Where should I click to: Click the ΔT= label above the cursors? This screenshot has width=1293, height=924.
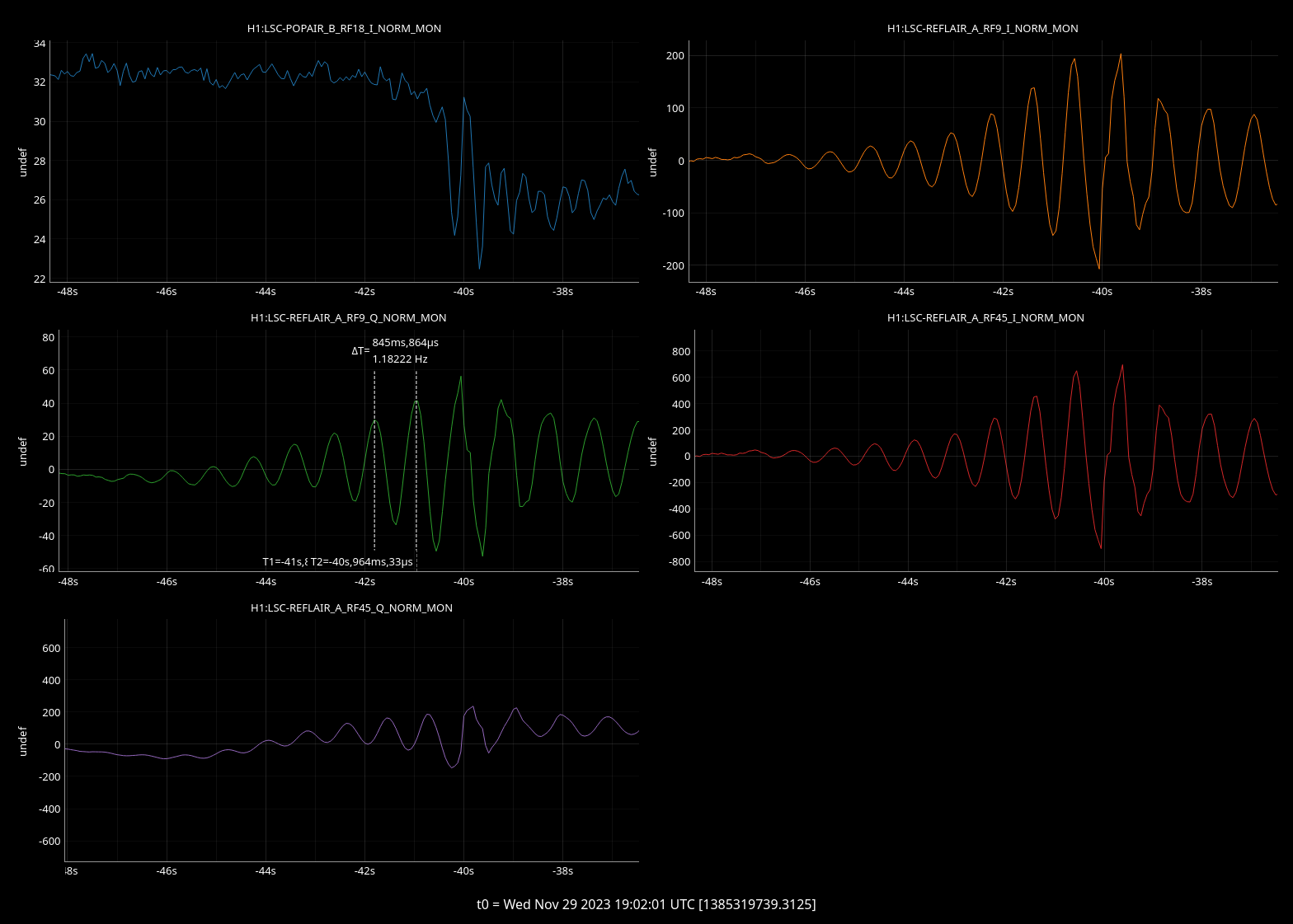point(360,350)
